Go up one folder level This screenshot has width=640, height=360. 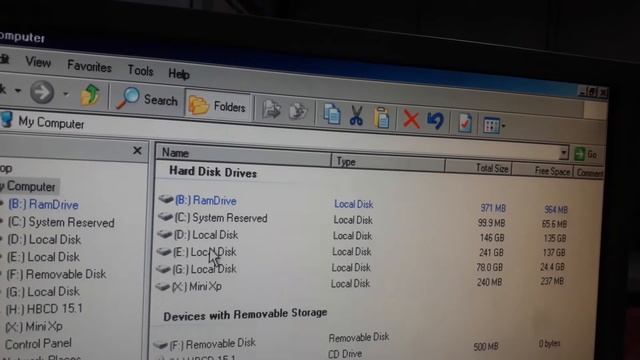(x=90, y=95)
